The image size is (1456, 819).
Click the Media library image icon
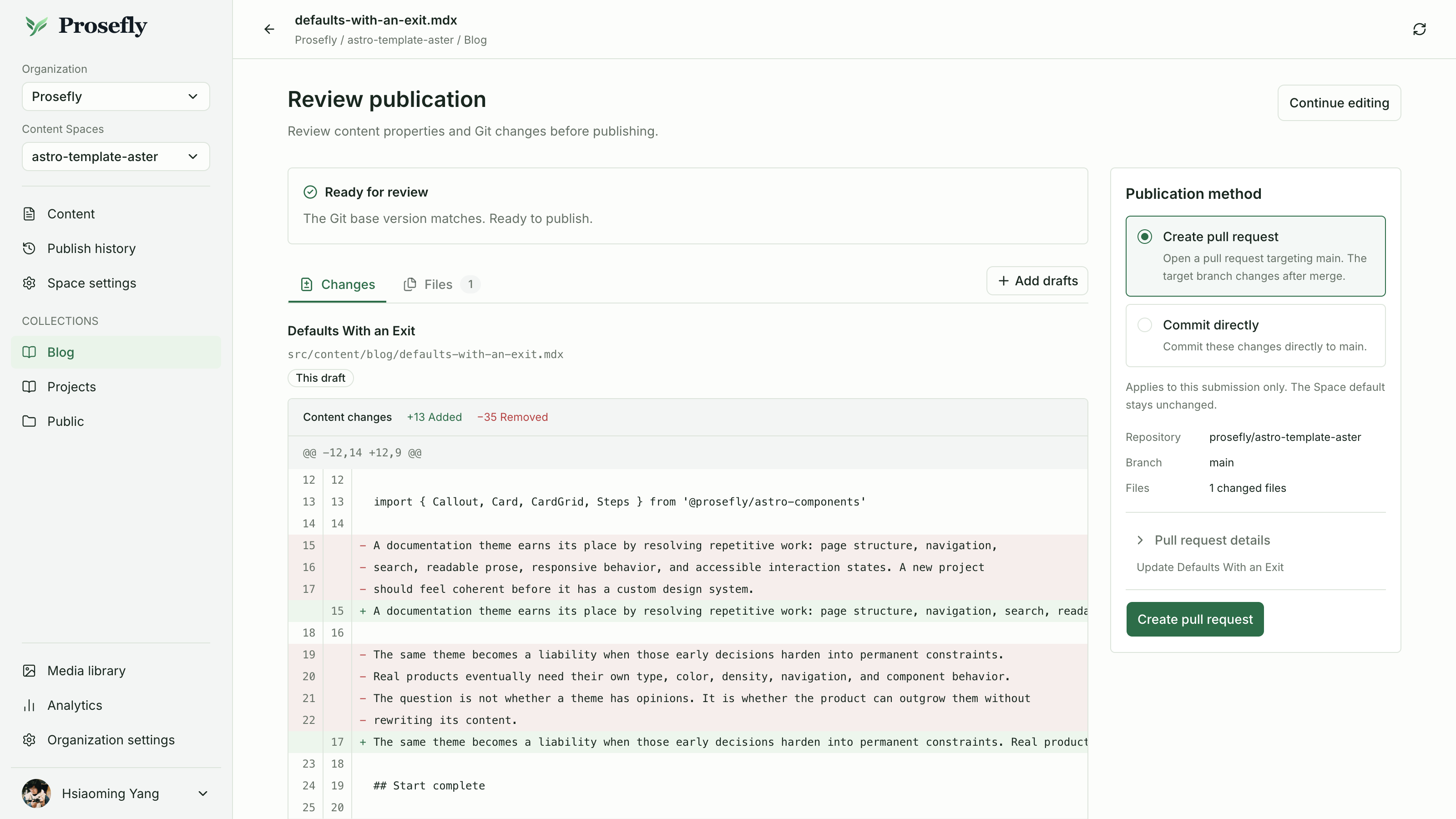click(x=30, y=670)
